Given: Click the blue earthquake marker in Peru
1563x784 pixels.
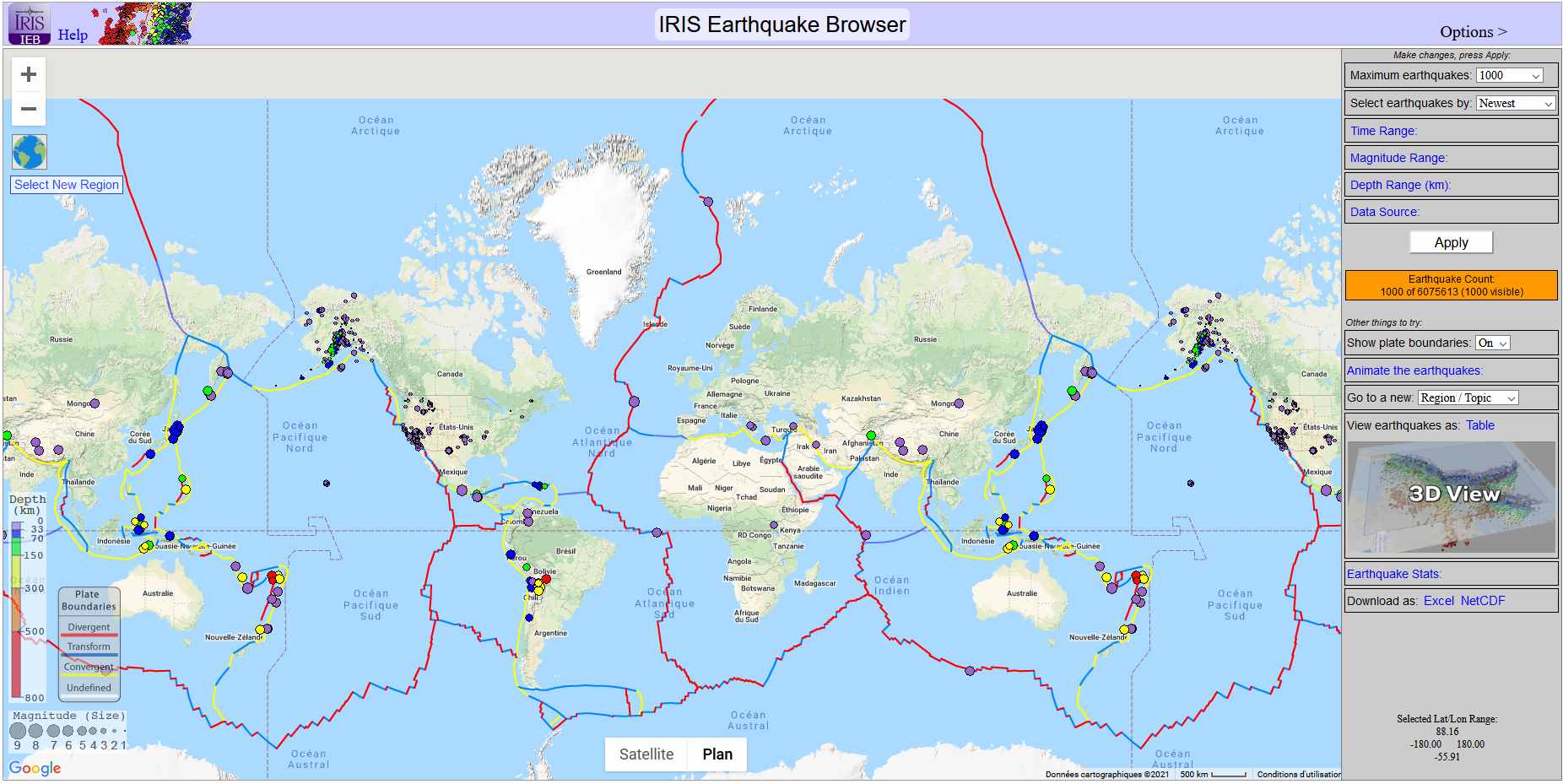Looking at the screenshot, I should point(511,555).
